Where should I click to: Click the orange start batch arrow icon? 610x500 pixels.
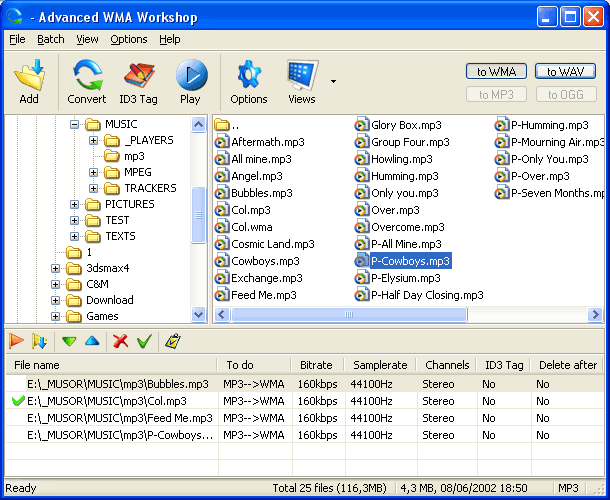(16, 341)
